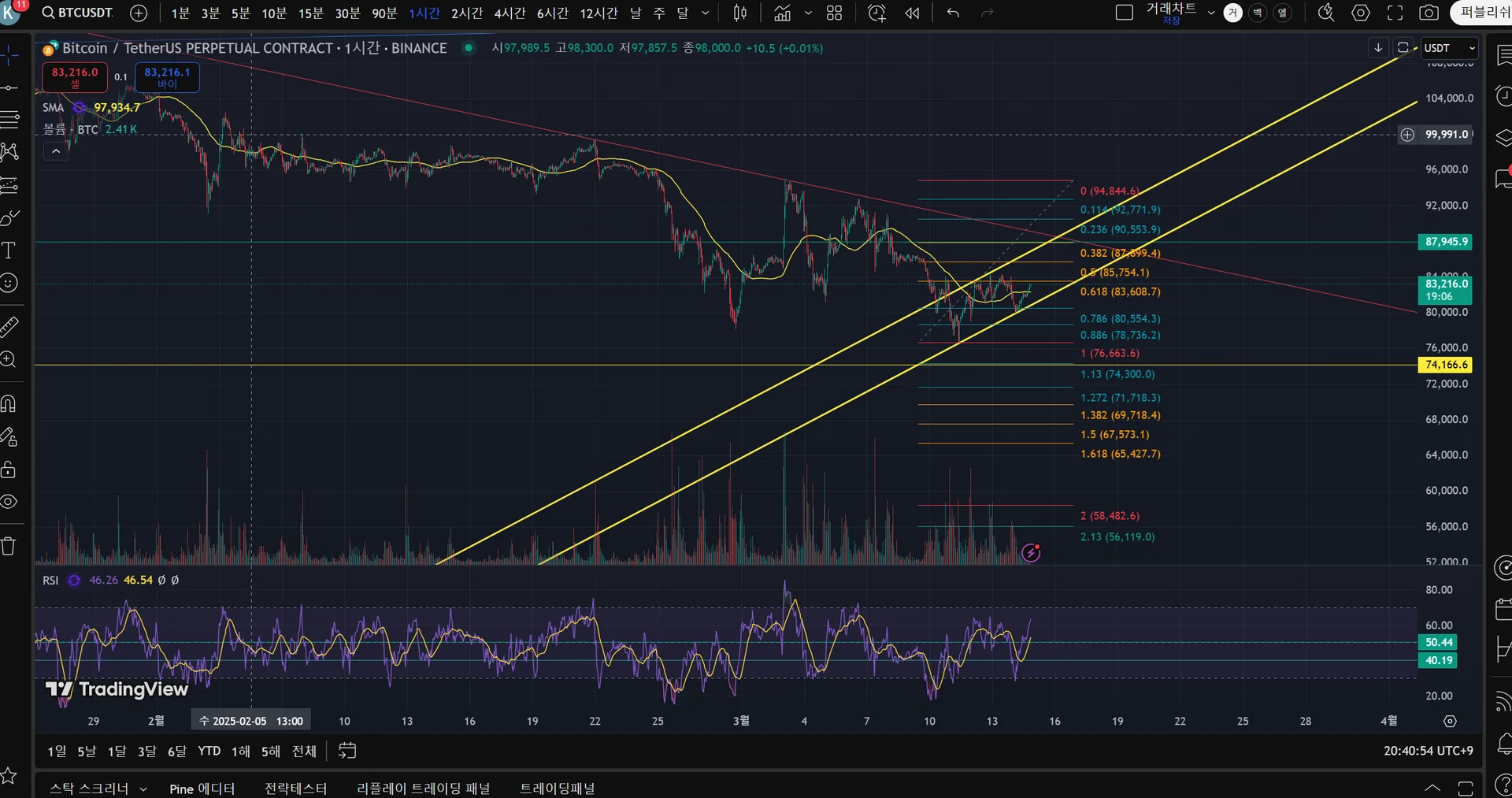Open the emoji icons tool
This screenshot has width=1512, height=798.
click(x=9, y=283)
